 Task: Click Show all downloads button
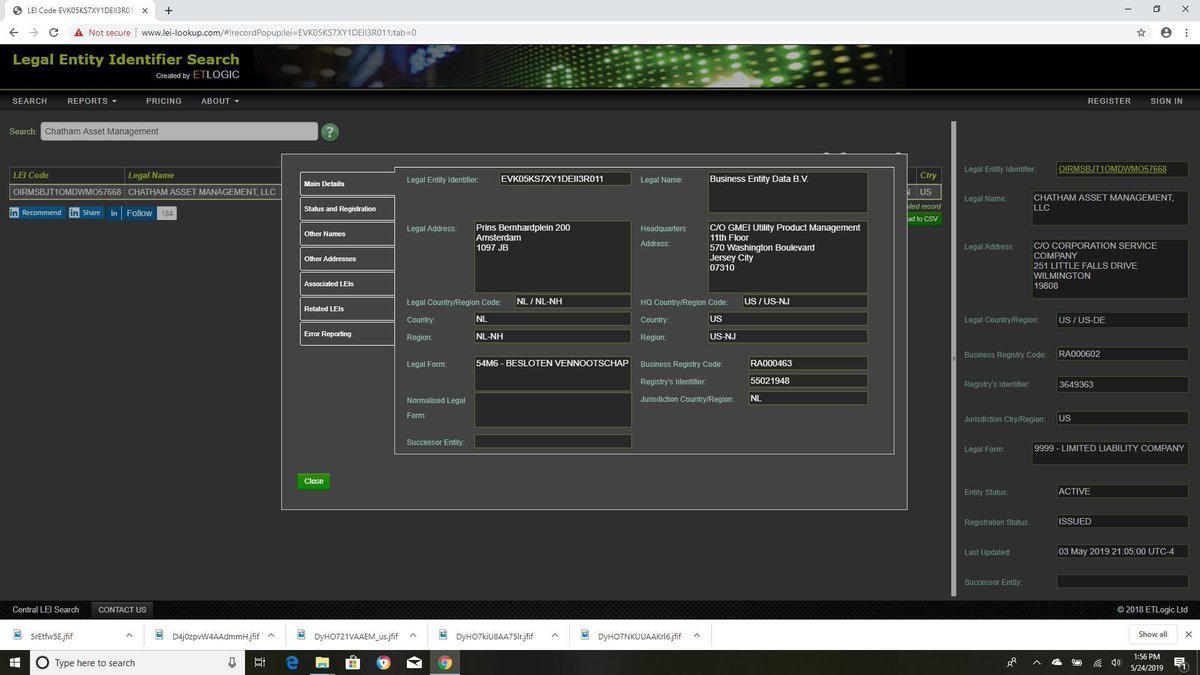1152,634
